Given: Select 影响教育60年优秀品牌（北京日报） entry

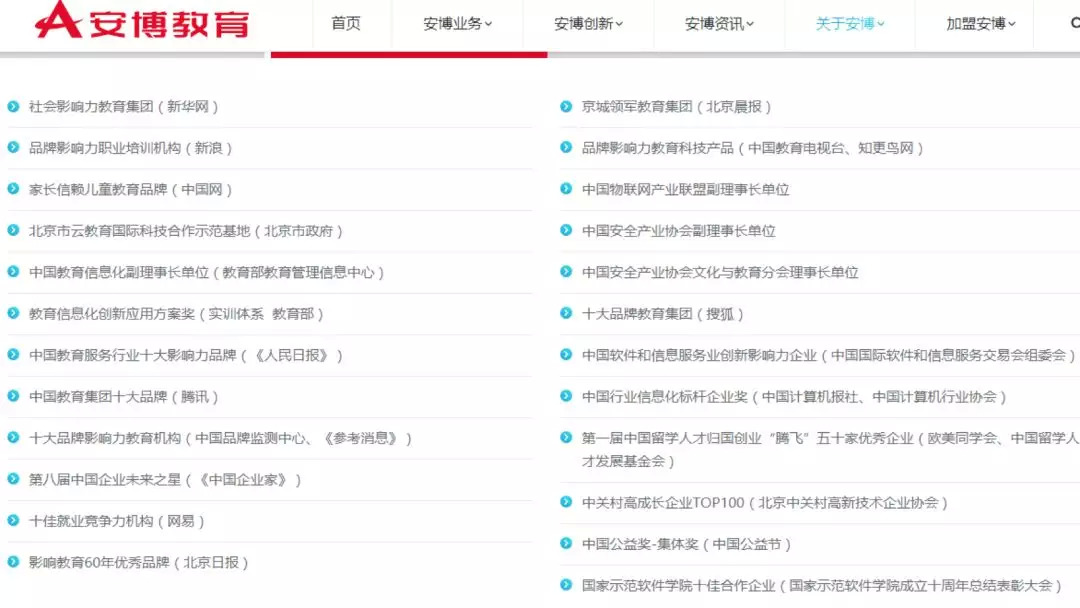Looking at the screenshot, I should 139,563.
